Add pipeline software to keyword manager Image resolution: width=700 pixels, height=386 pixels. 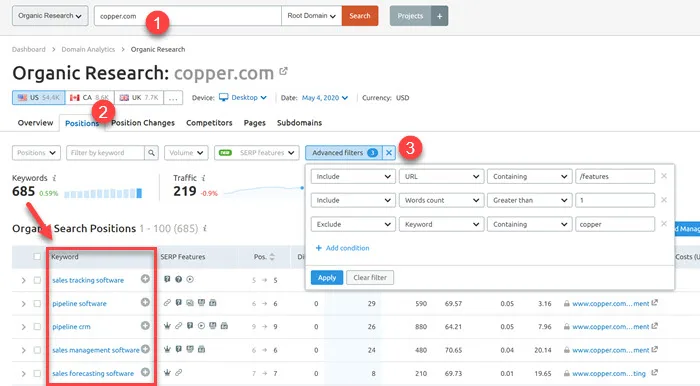(145, 302)
